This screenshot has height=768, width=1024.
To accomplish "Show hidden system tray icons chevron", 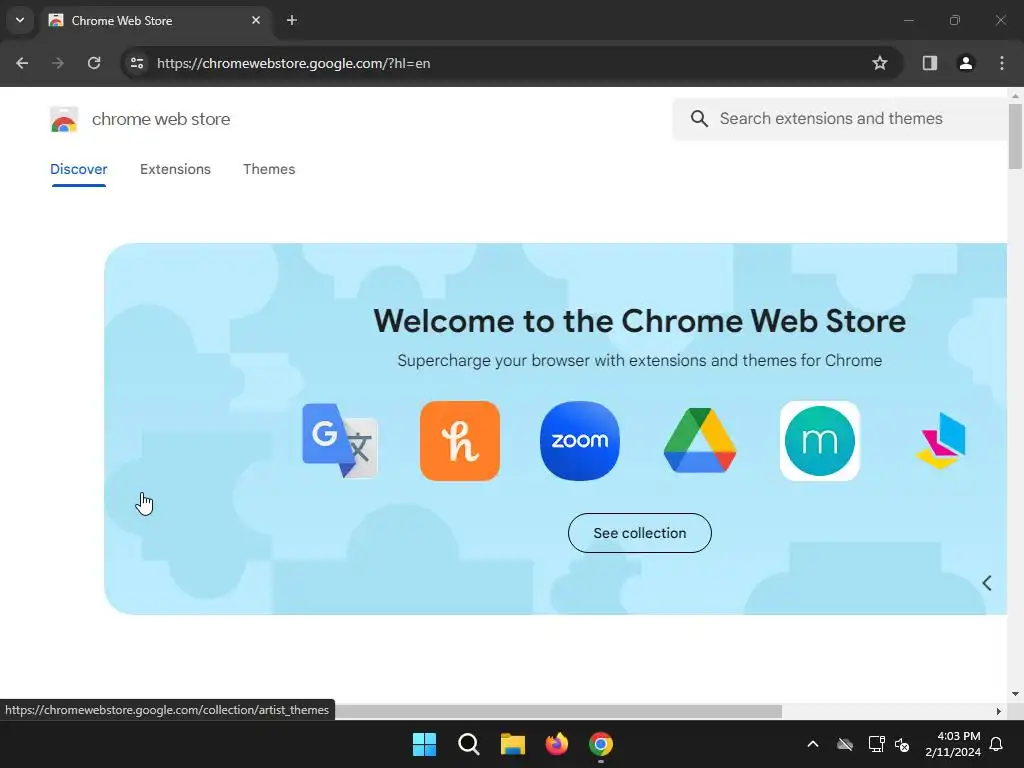I will click(x=813, y=744).
